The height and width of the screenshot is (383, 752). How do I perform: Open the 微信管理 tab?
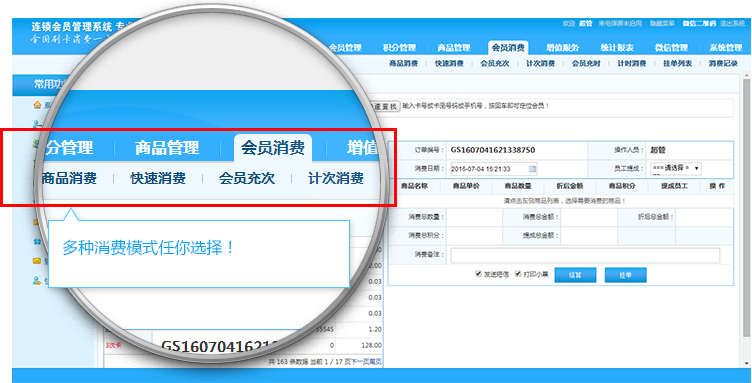(672, 47)
